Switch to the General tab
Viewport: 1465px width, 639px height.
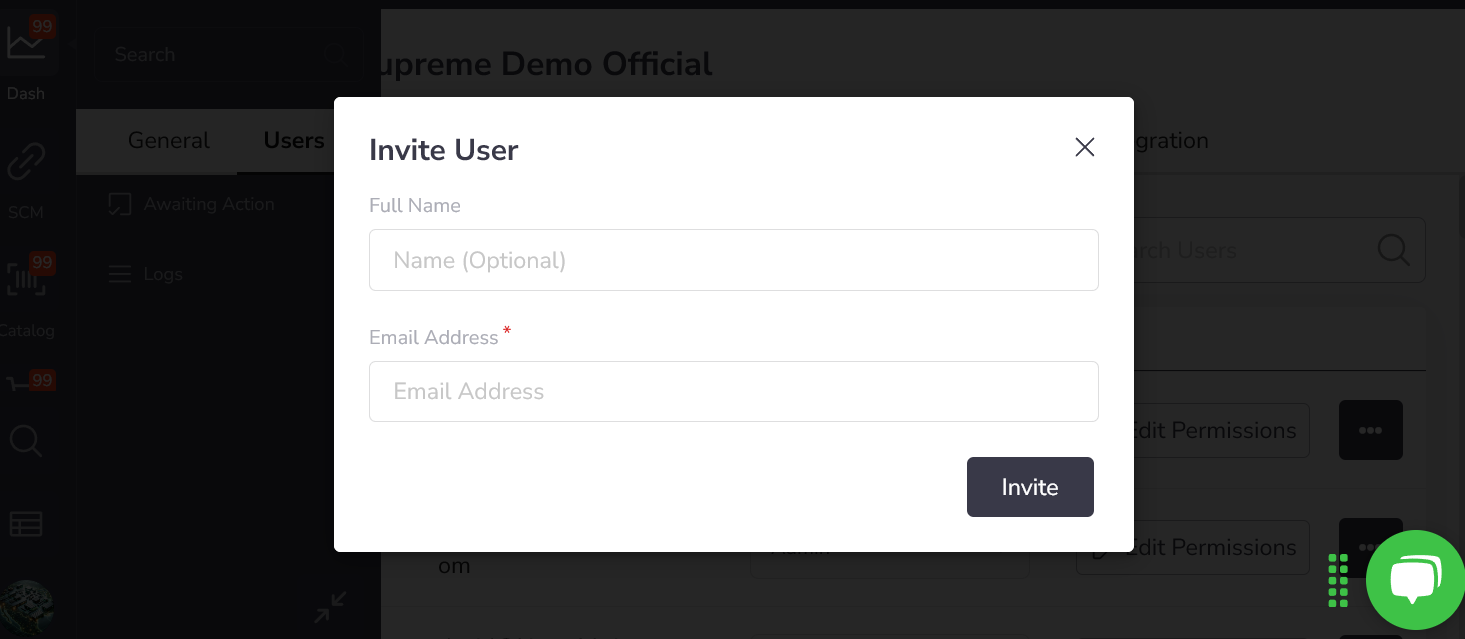pyautogui.click(x=169, y=141)
